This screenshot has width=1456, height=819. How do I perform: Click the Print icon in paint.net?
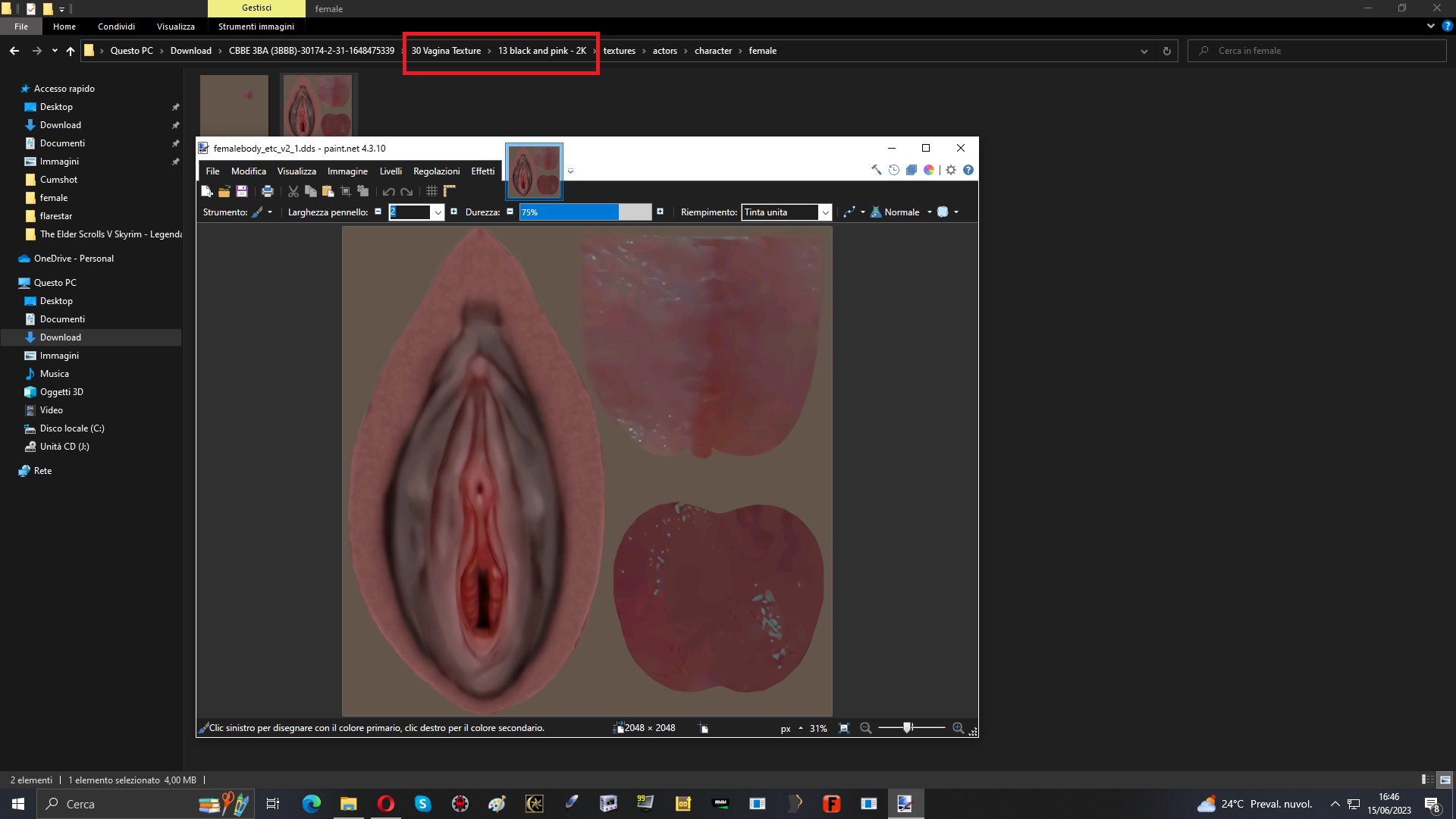pos(267,192)
